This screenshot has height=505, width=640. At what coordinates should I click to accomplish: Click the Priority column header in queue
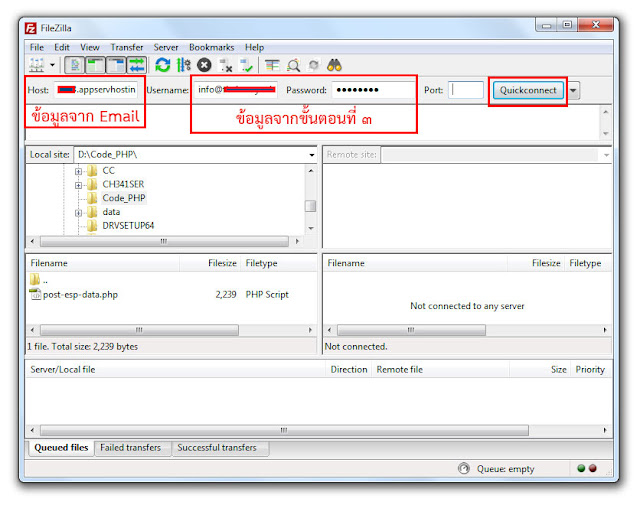click(x=590, y=369)
